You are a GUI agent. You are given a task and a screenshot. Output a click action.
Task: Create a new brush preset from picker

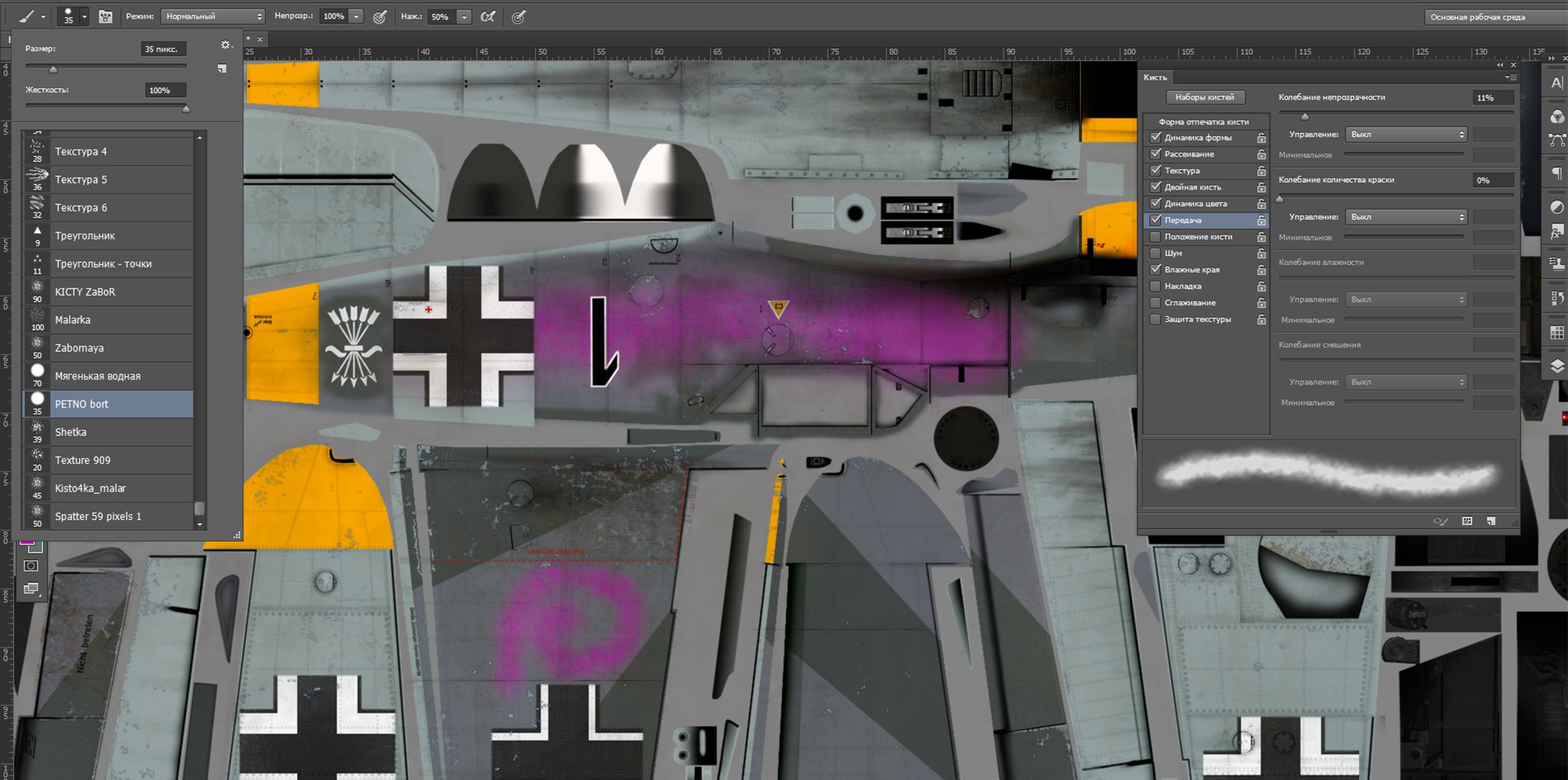[221, 68]
